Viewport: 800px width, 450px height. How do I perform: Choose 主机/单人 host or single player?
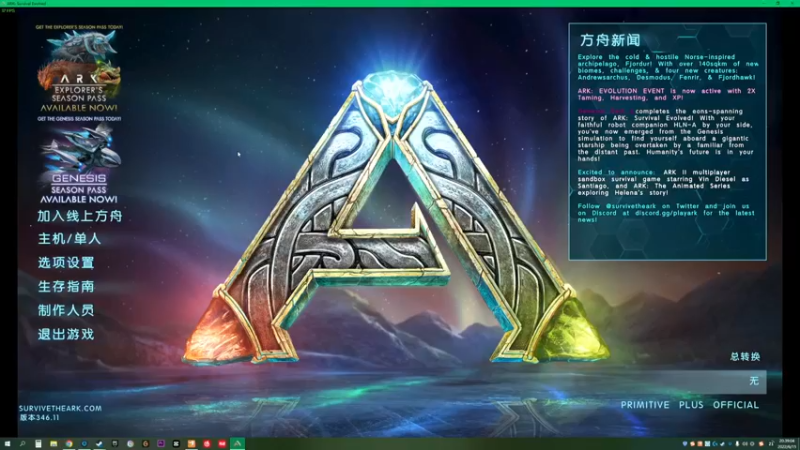click(69, 239)
